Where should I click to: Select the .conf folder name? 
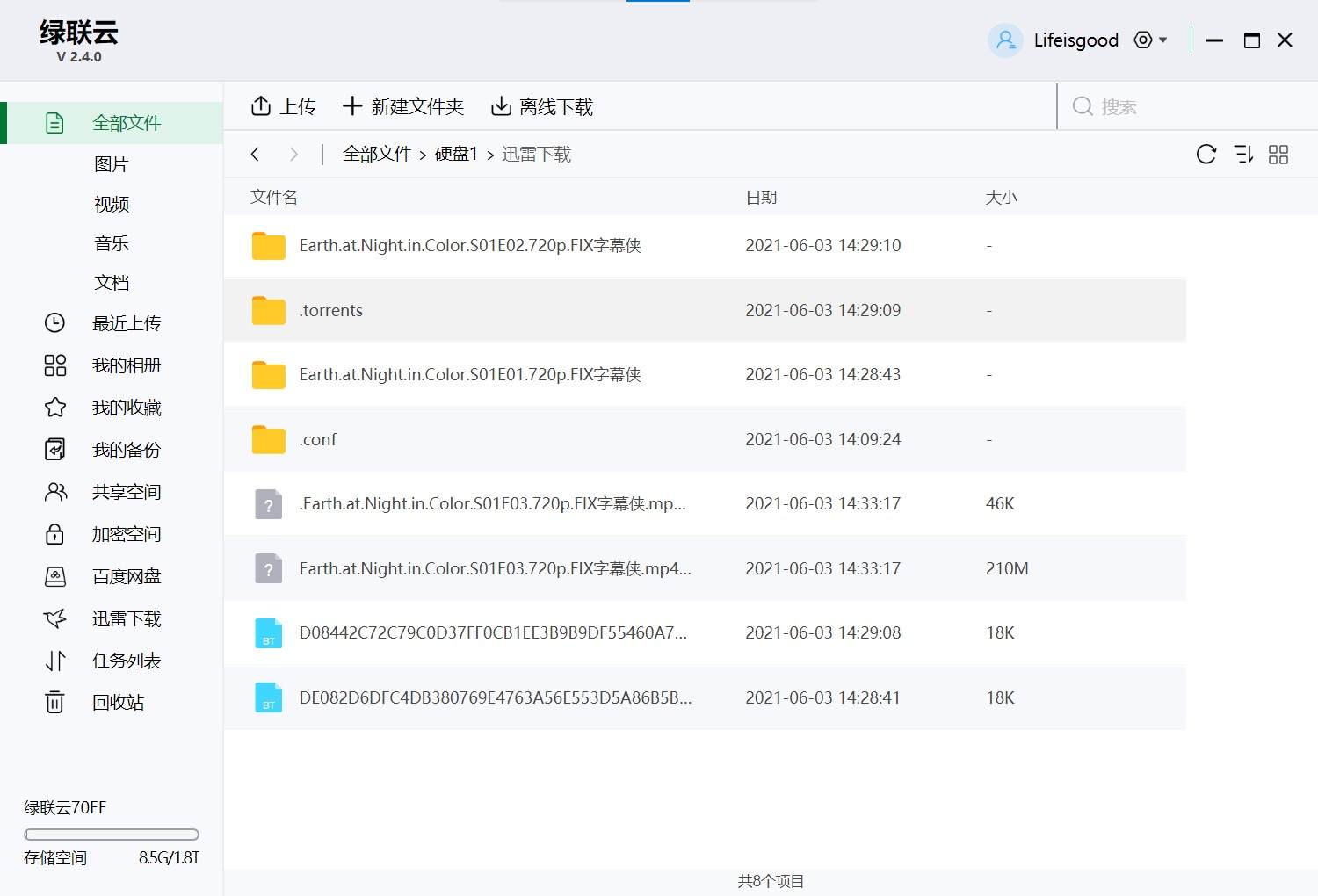[317, 439]
